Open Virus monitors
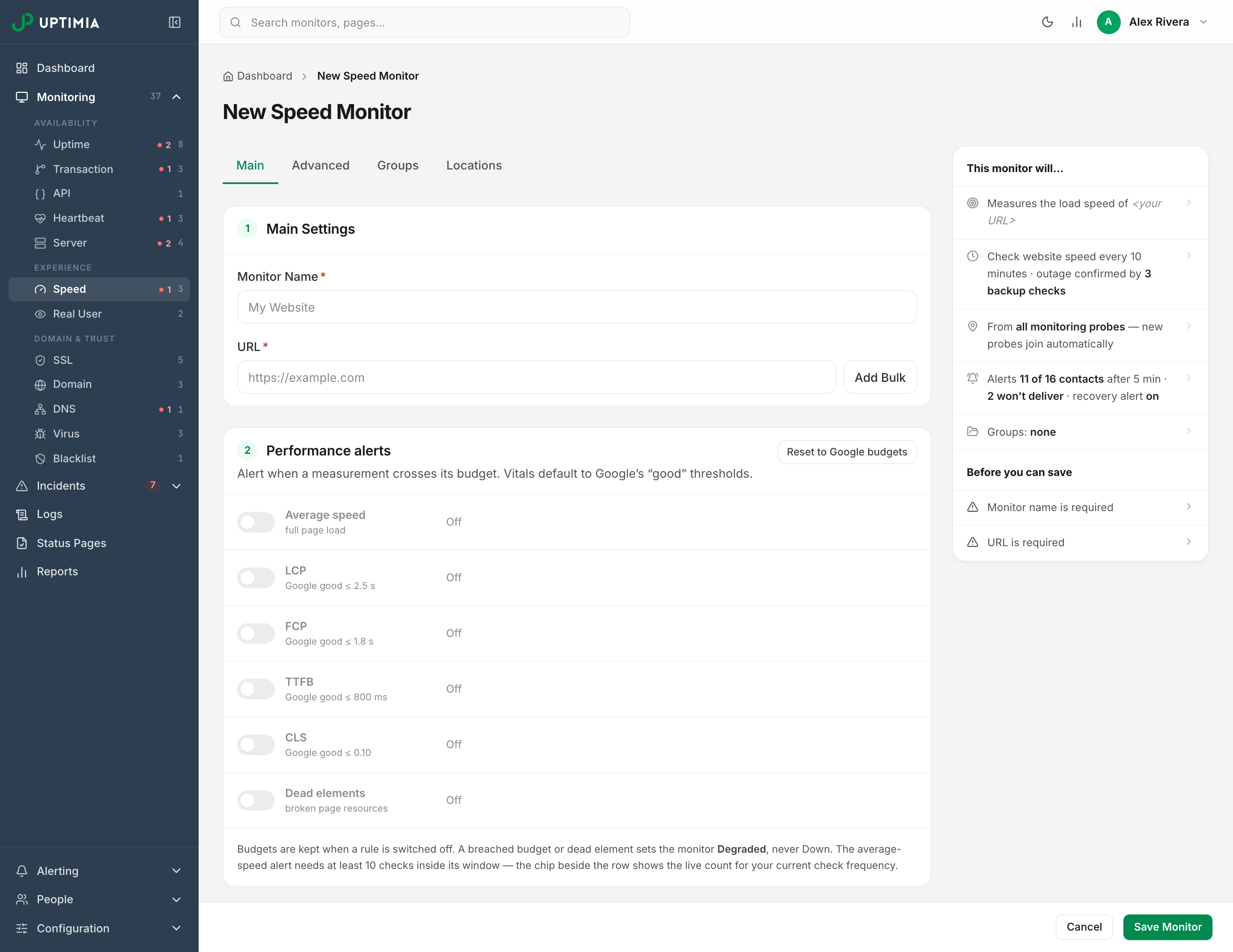Image resolution: width=1233 pixels, height=952 pixels. click(x=99, y=434)
